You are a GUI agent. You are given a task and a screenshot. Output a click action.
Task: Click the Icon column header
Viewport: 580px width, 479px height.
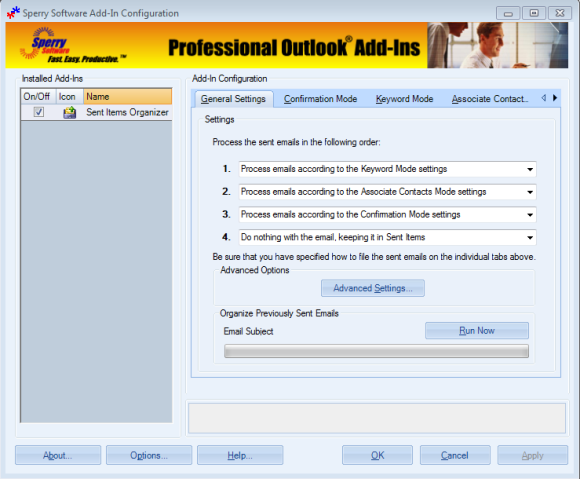pos(70,97)
